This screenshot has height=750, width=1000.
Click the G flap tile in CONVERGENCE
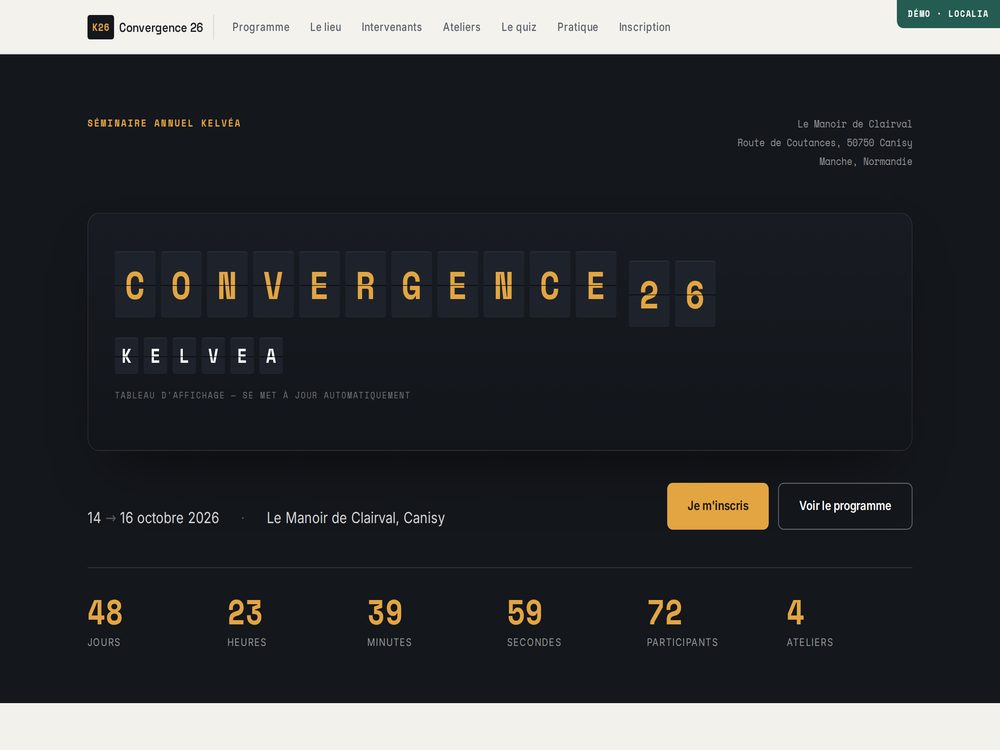point(411,284)
